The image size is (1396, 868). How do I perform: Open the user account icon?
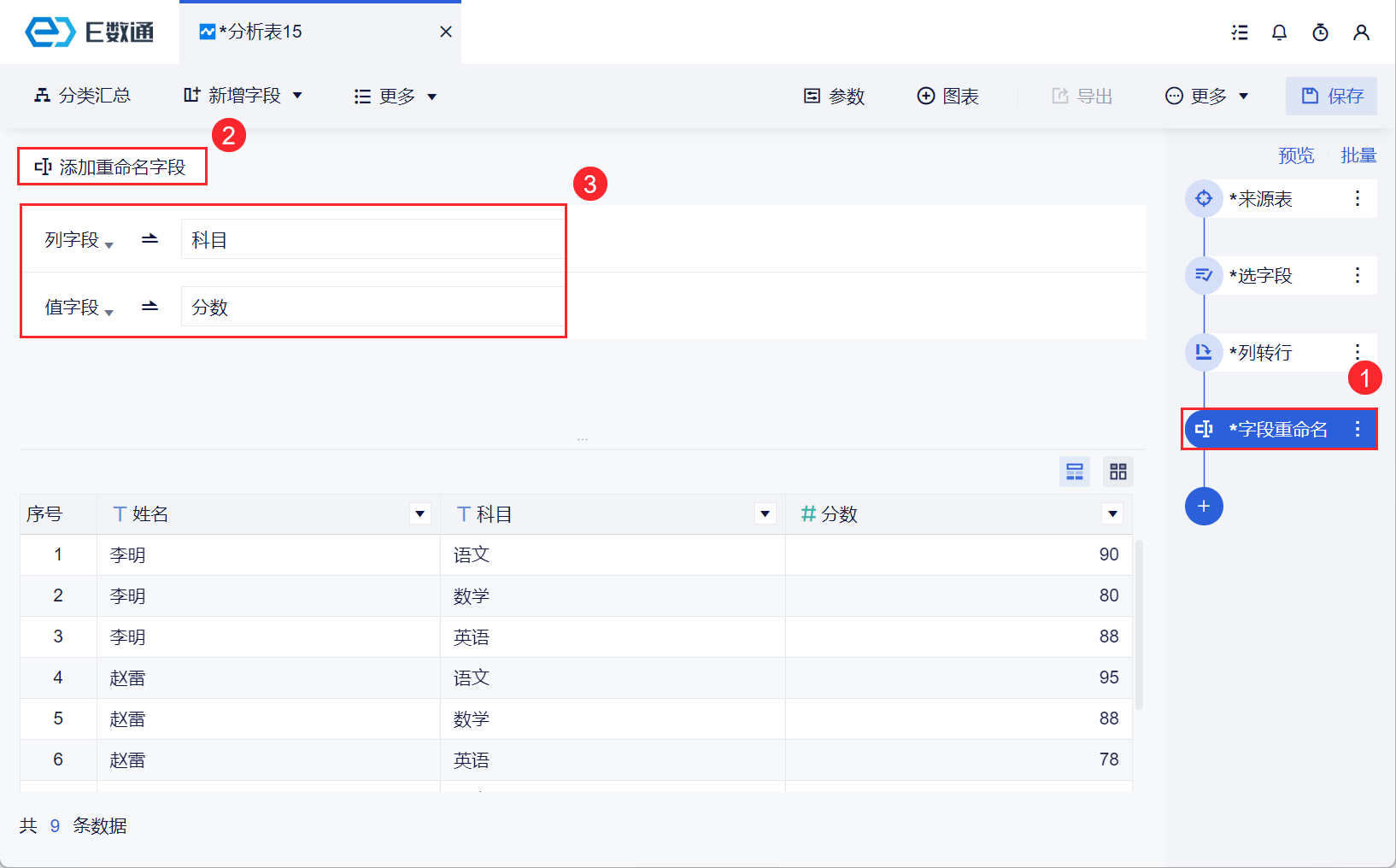click(1361, 32)
